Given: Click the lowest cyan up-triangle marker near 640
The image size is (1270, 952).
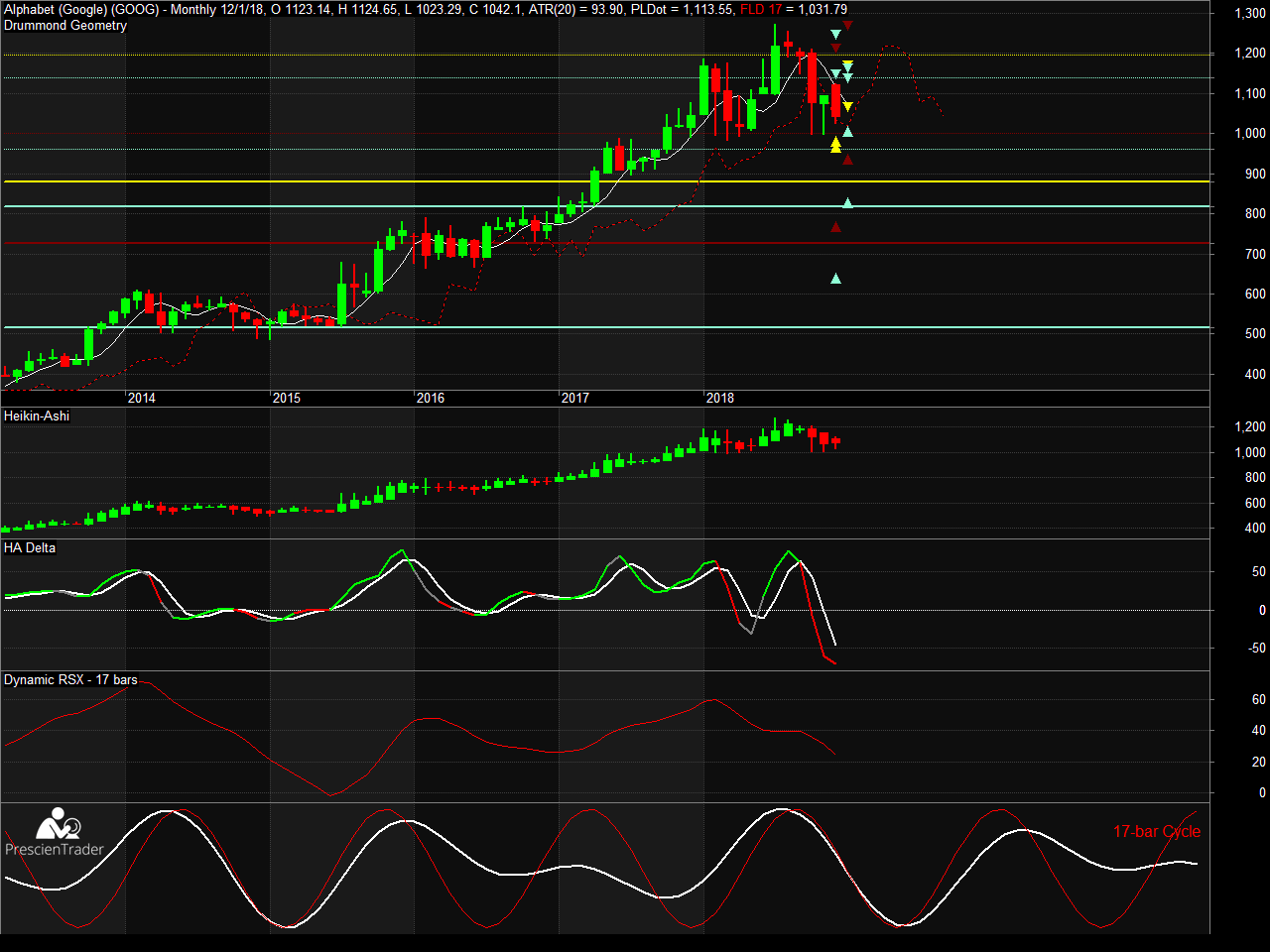Looking at the screenshot, I should click(835, 279).
